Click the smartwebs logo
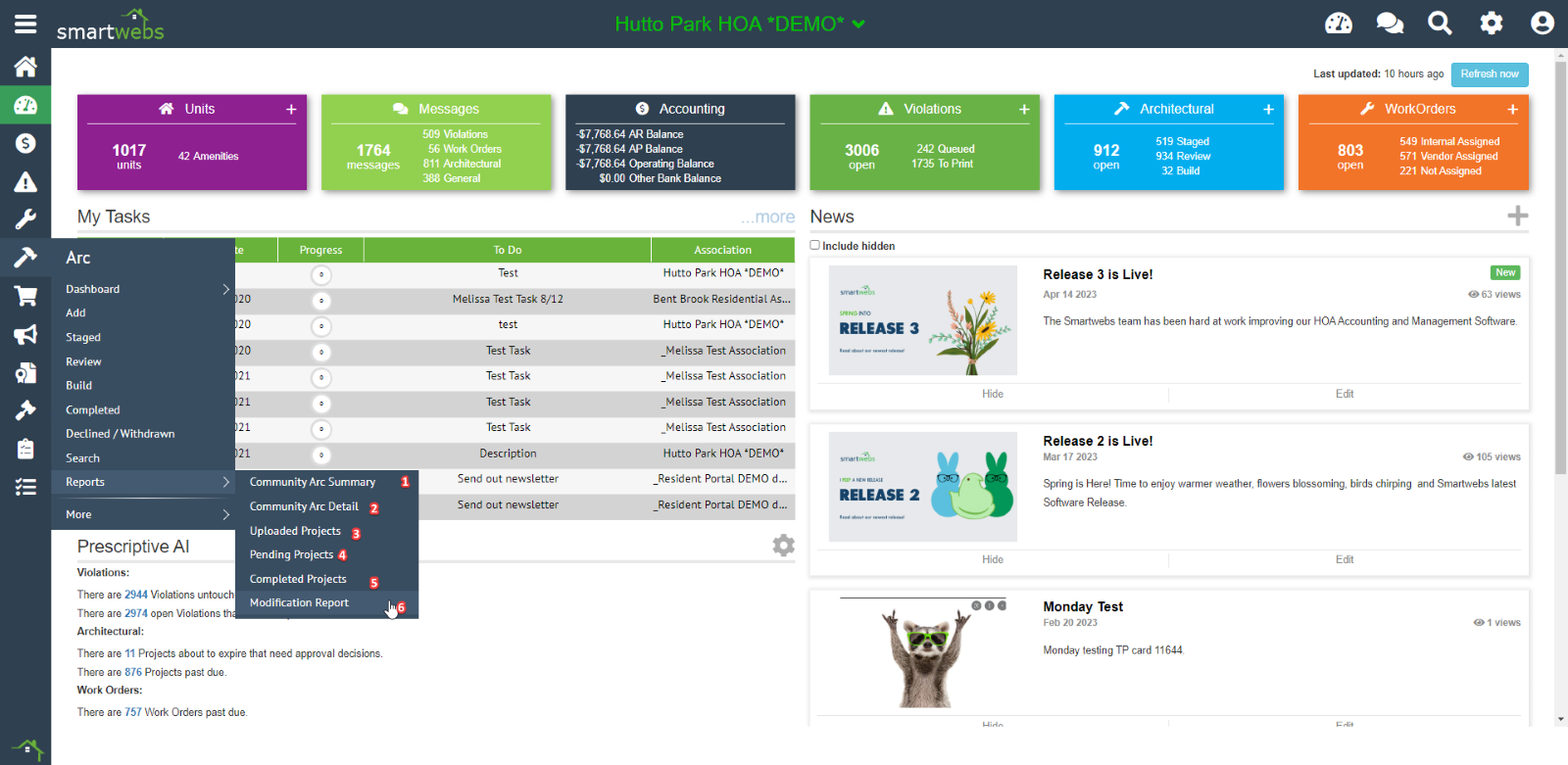The image size is (1568, 765). click(110, 25)
